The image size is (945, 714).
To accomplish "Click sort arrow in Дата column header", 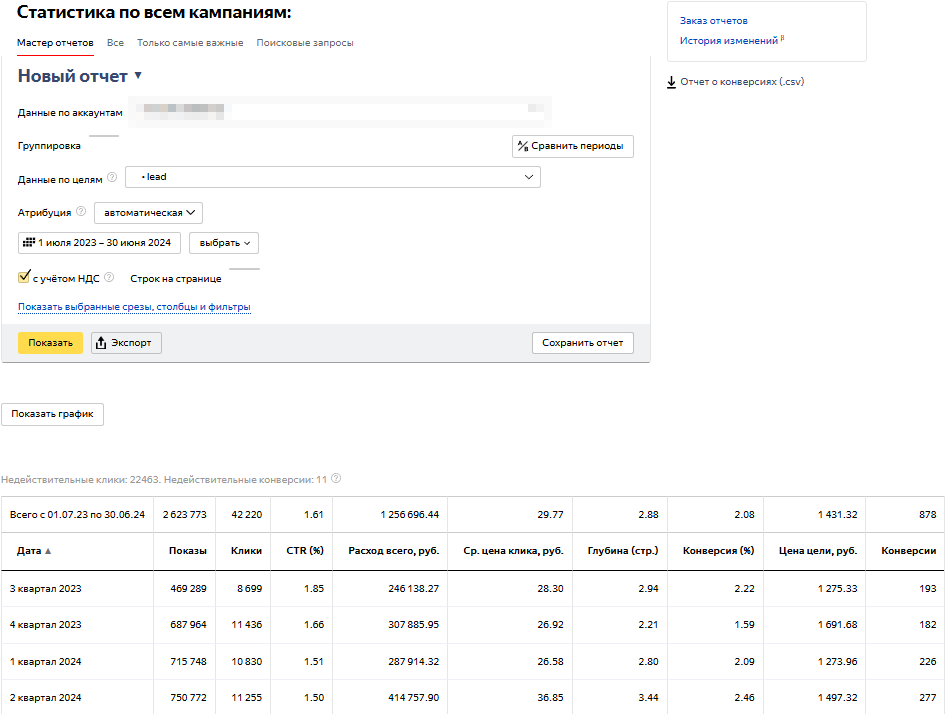I will 48,551.
